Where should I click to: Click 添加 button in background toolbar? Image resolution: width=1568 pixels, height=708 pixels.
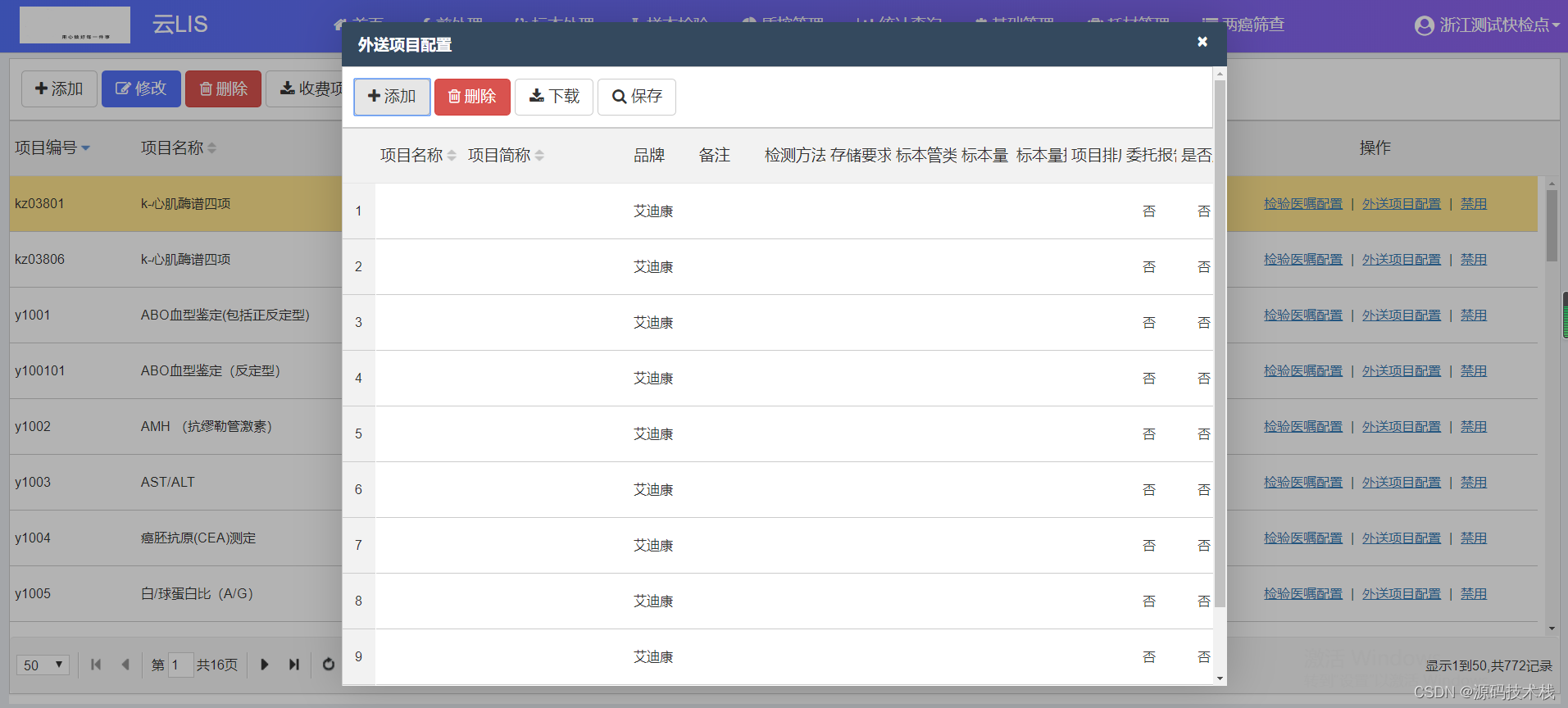point(59,88)
